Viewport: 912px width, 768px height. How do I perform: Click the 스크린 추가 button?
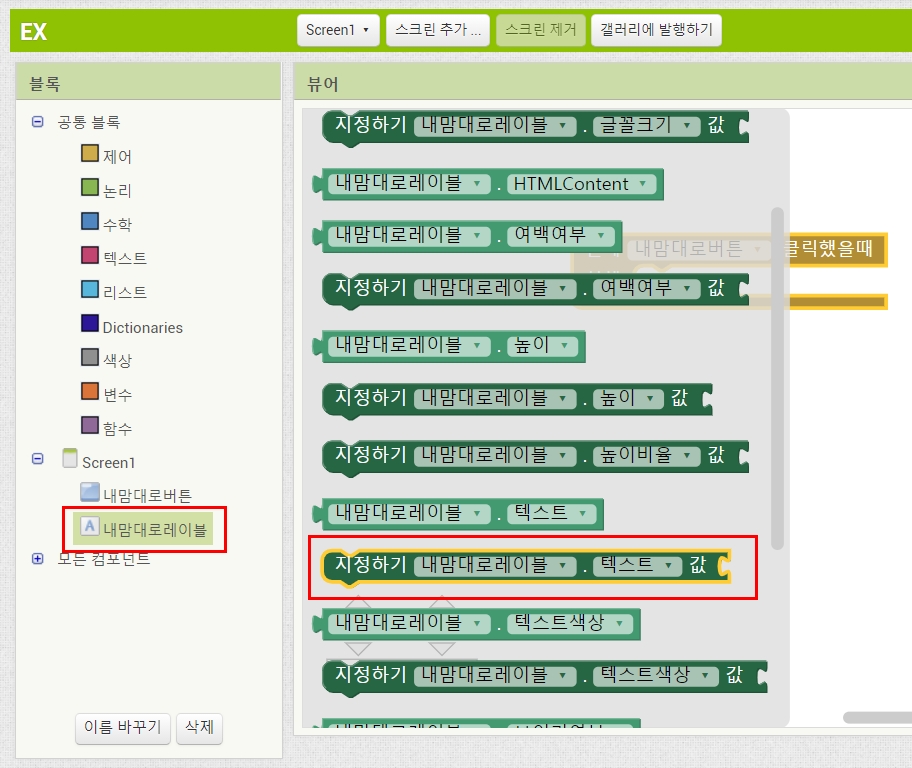438,30
